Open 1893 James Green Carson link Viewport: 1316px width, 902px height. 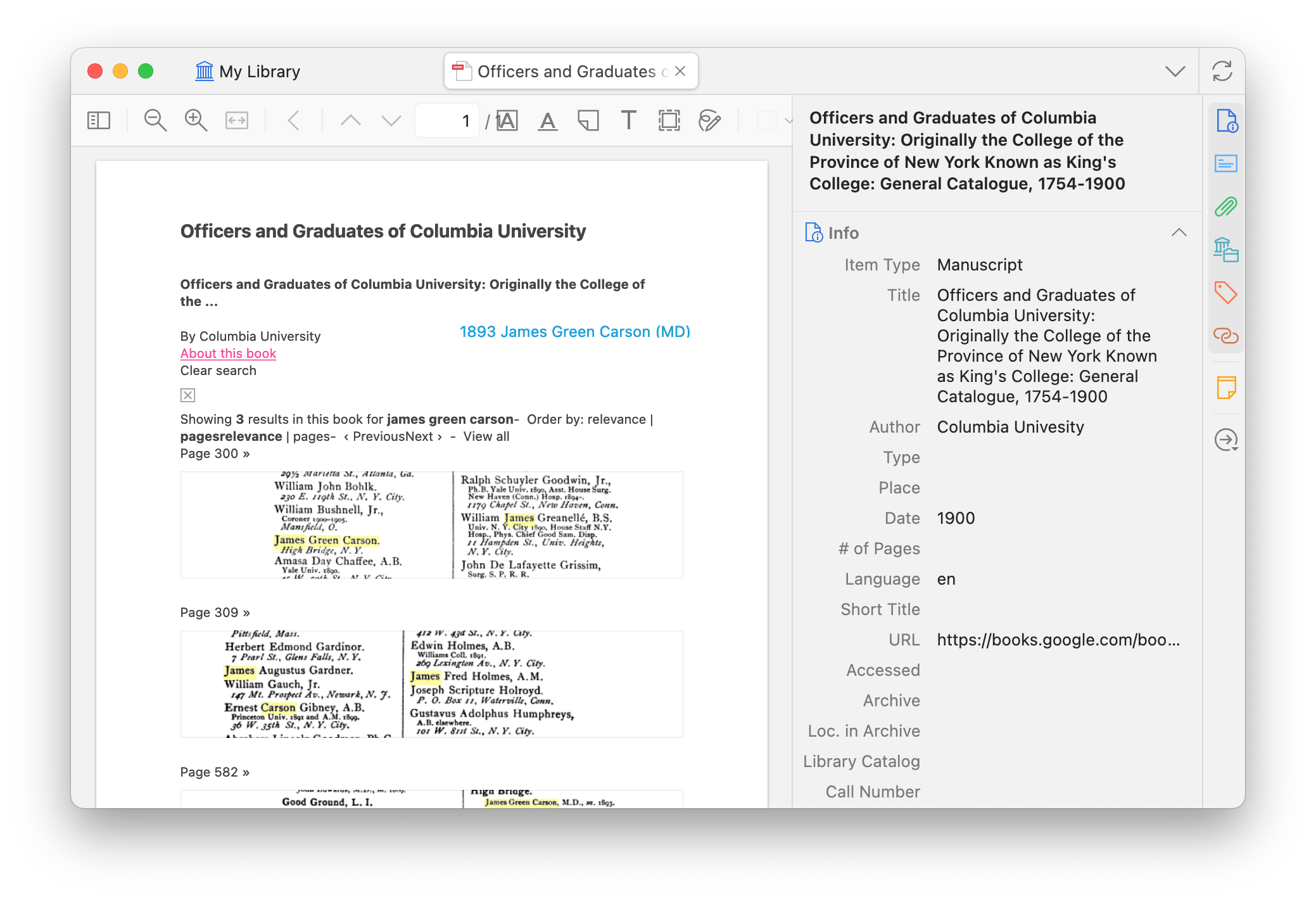(x=574, y=332)
